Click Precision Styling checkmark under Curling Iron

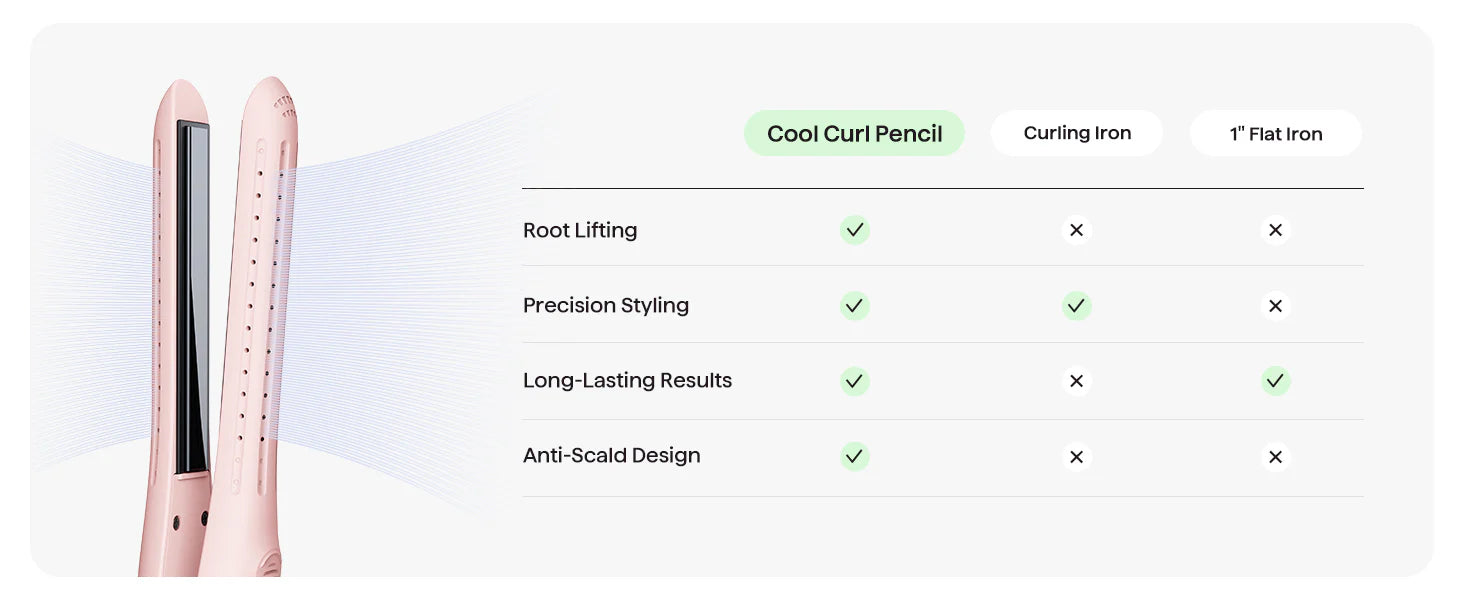(1076, 306)
